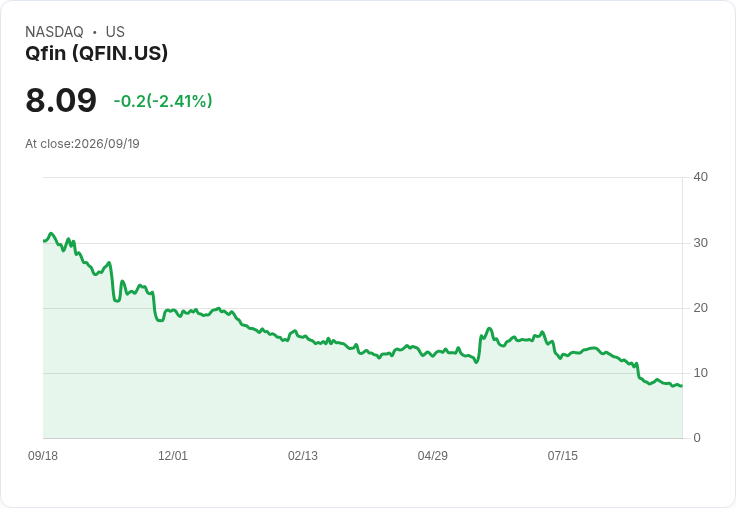Screen dimensions: 736x508
Task: Select the NASDAQ exchange label
Action: (x=54, y=31)
